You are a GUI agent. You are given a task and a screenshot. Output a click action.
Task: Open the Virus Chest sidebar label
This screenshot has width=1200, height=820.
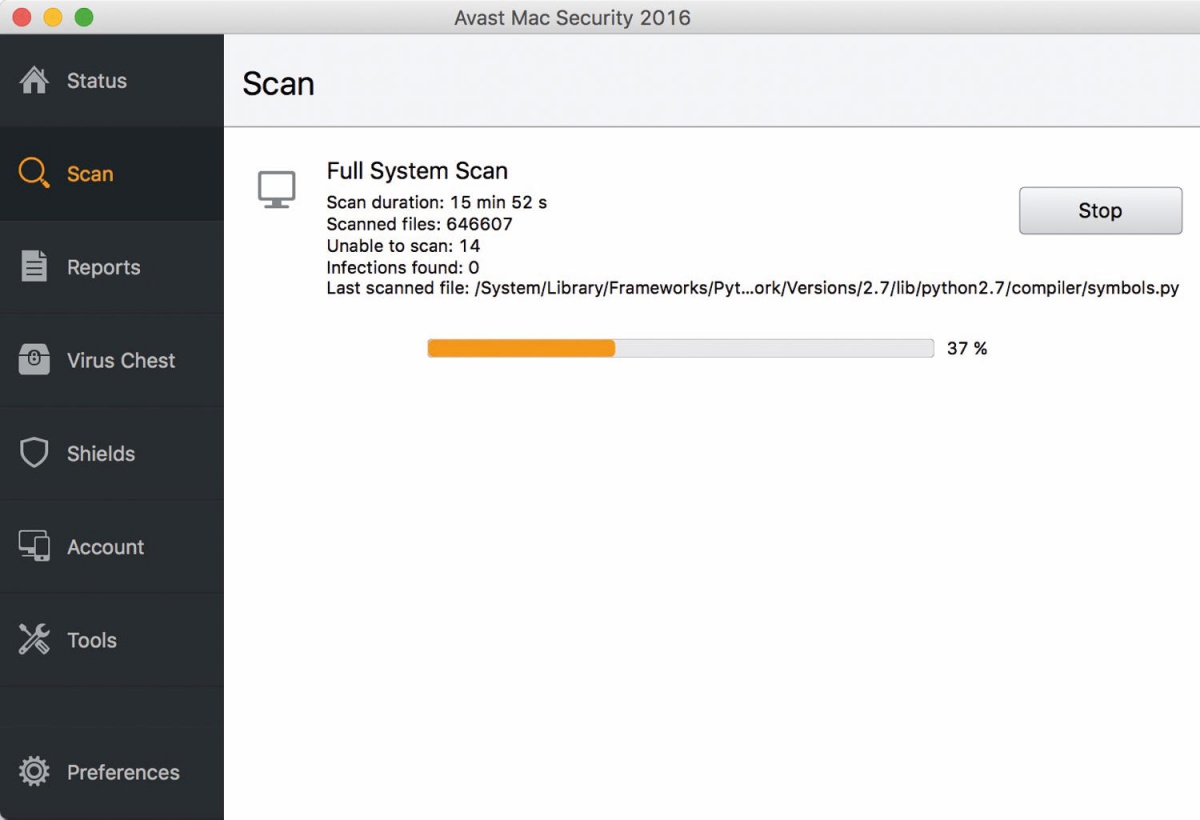121,360
